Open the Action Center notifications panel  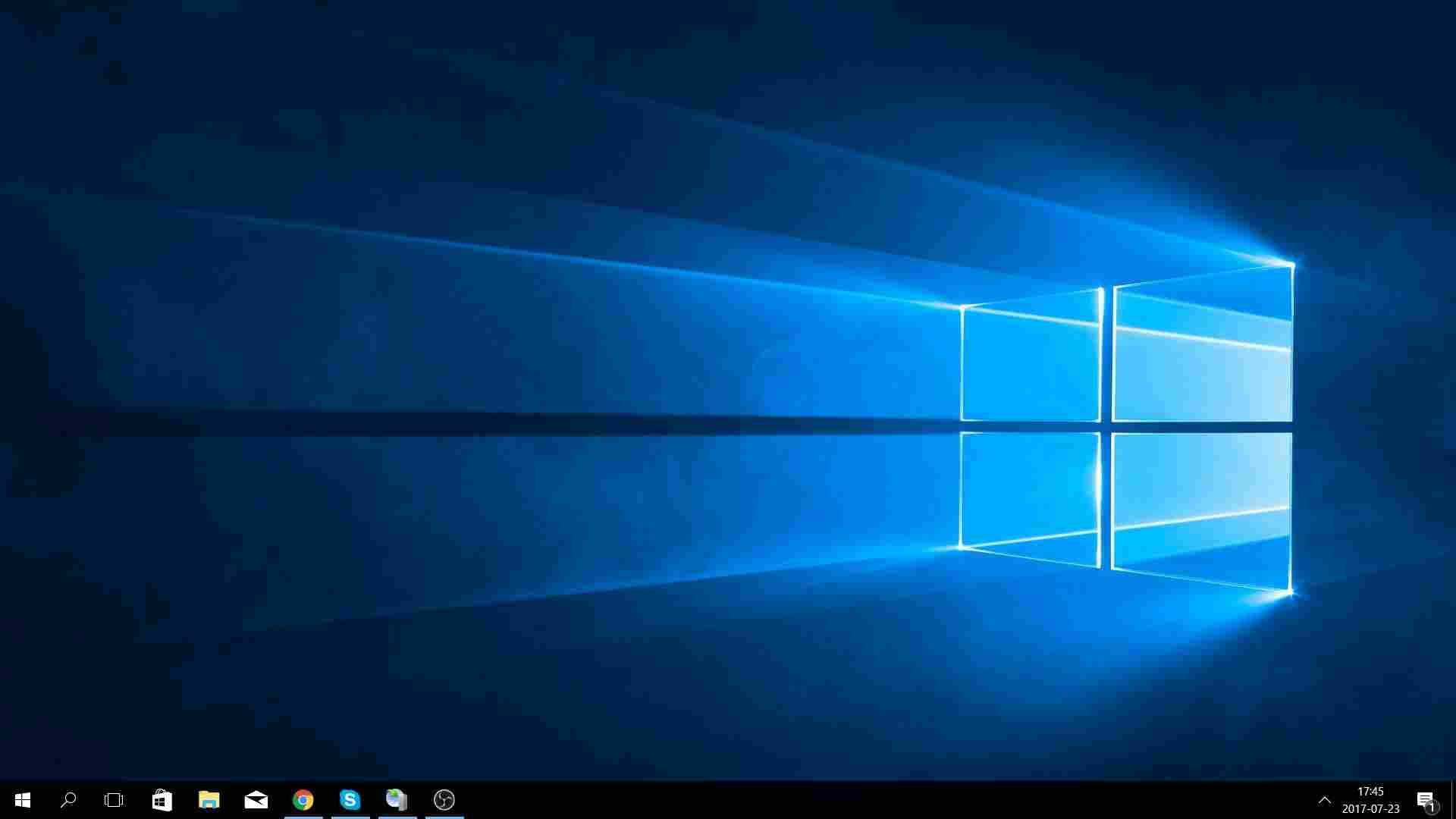tap(1424, 799)
